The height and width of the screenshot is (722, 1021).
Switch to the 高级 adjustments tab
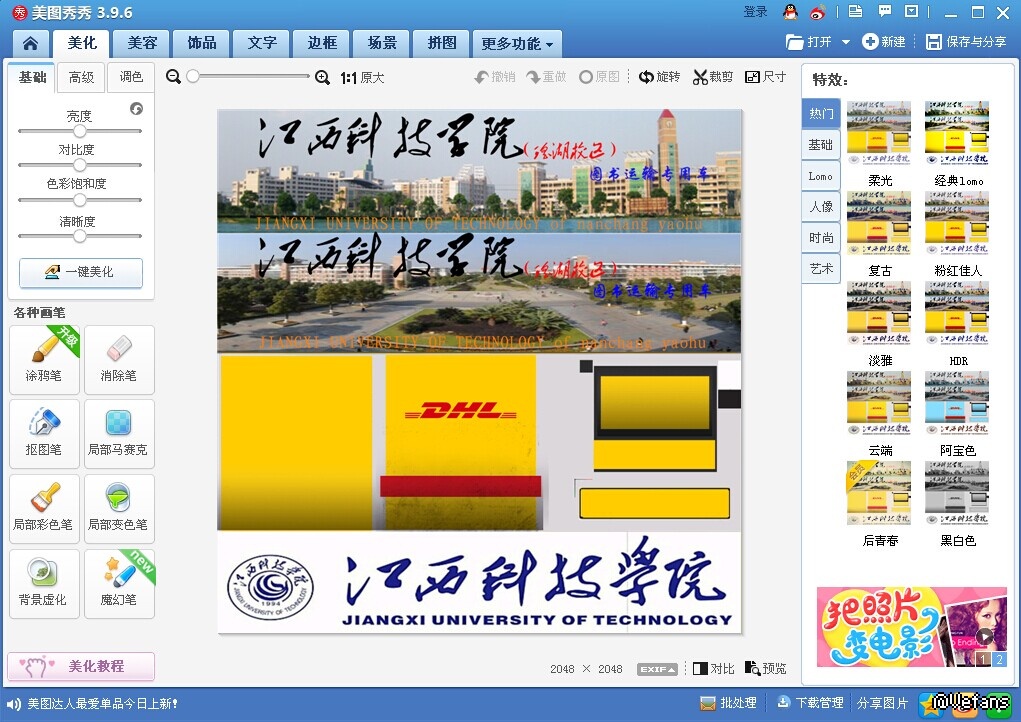pos(81,77)
